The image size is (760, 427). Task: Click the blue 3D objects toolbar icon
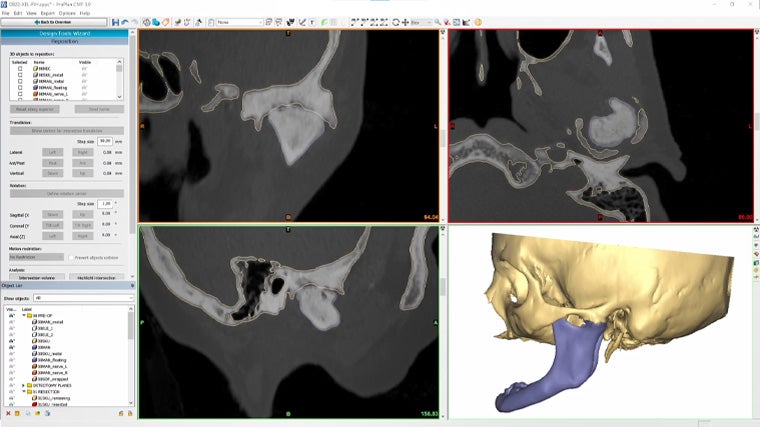click(x=156, y=22)
